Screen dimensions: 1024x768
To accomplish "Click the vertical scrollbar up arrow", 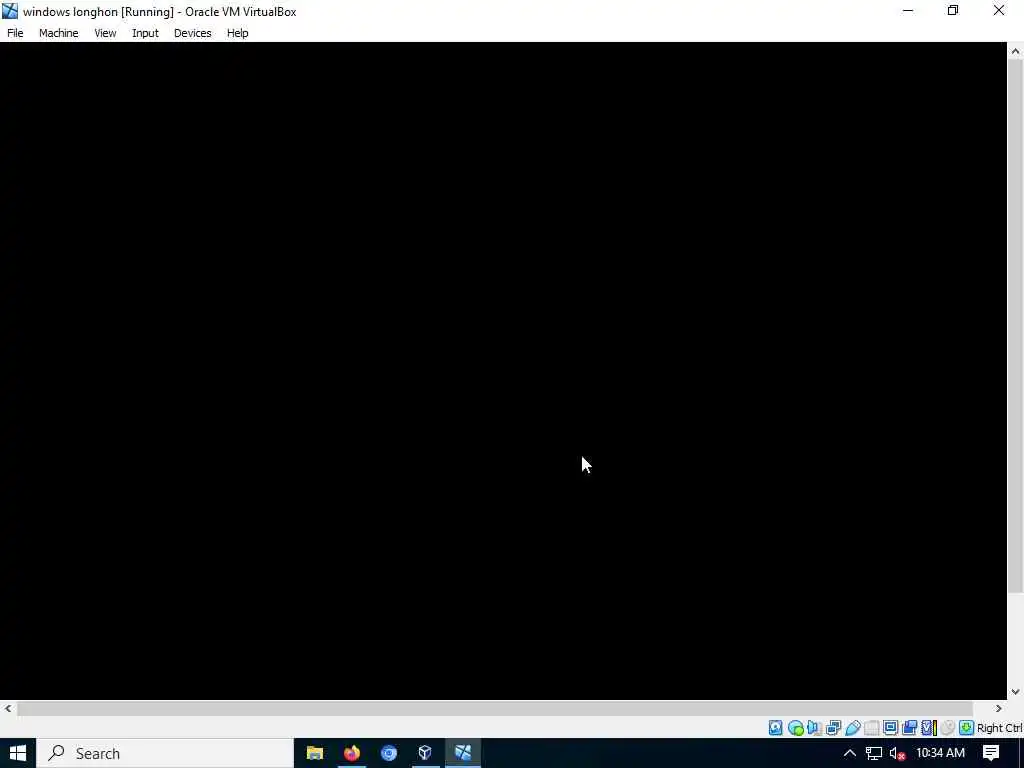I will pos(1016,52).
